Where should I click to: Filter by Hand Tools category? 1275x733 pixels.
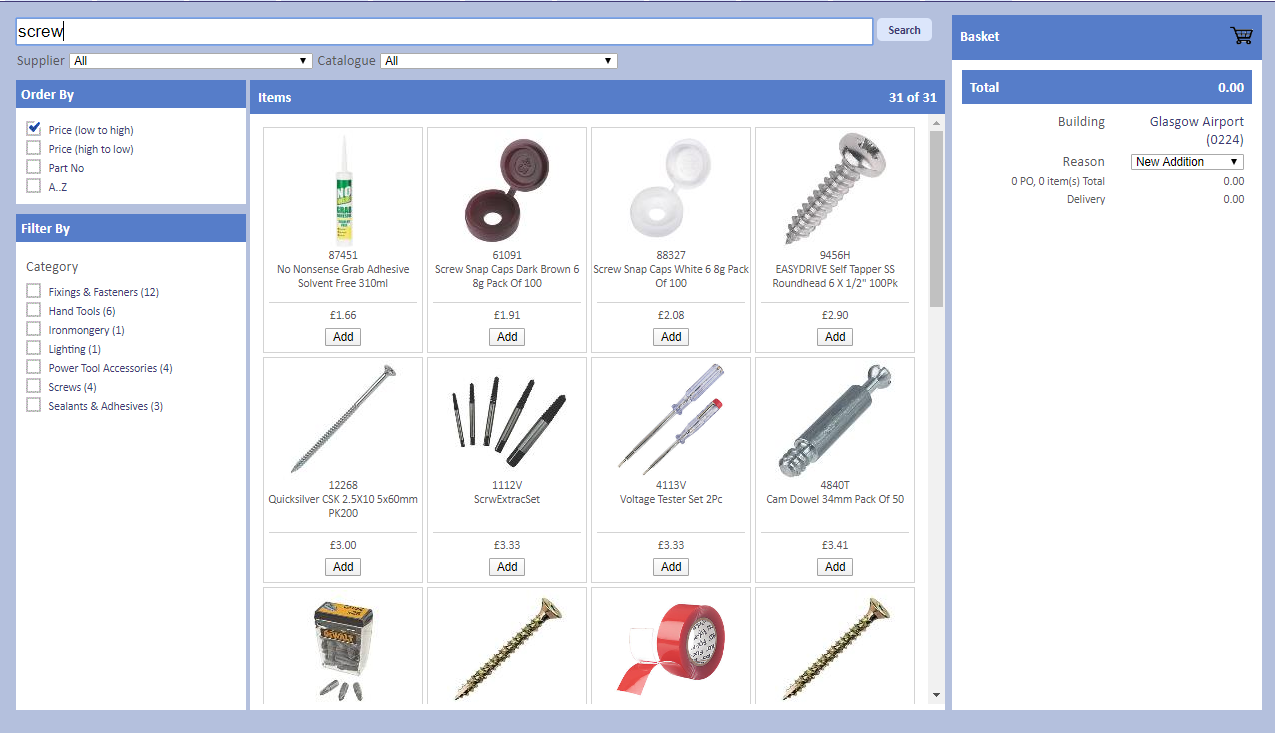point(34,310)
